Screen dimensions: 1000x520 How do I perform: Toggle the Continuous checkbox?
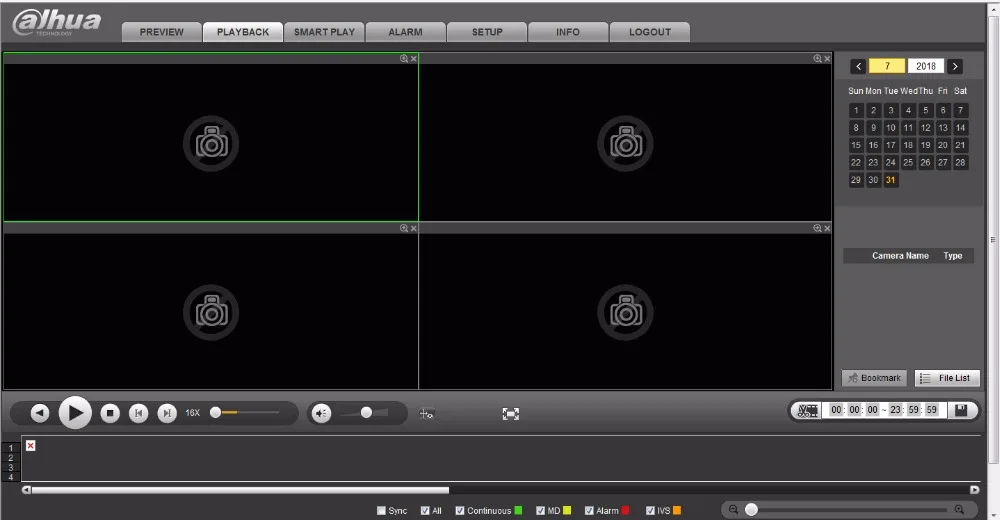[x=460, y=510]
